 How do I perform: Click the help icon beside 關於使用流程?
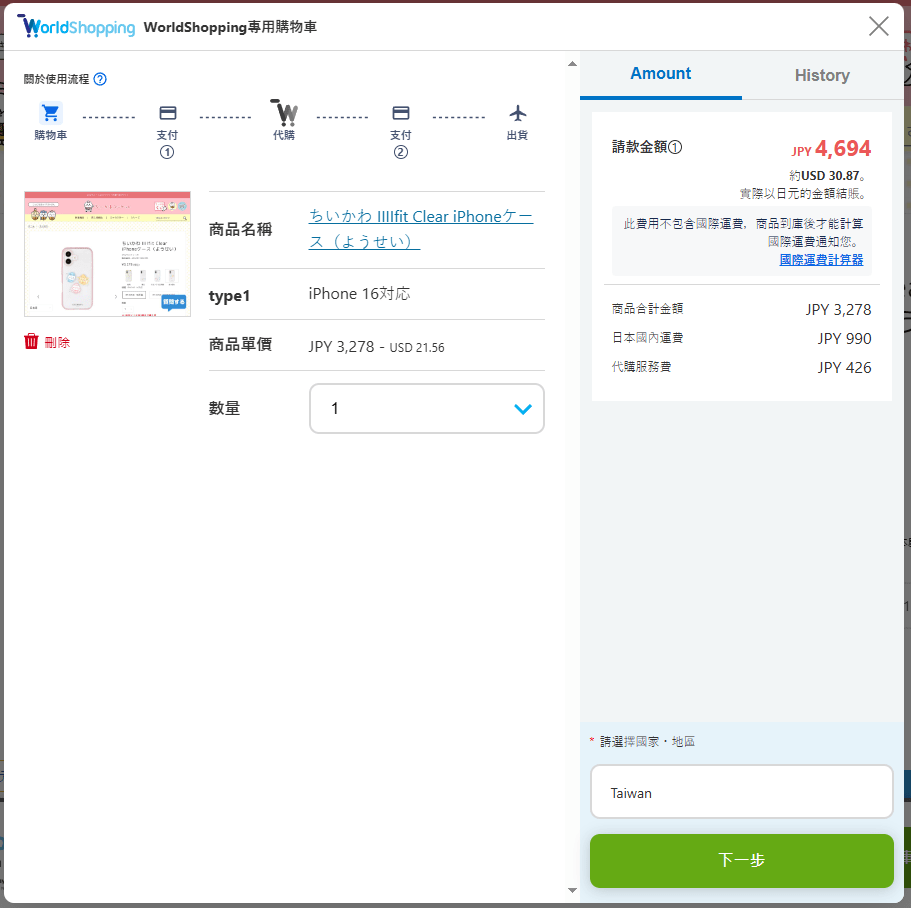coord(100,79)
